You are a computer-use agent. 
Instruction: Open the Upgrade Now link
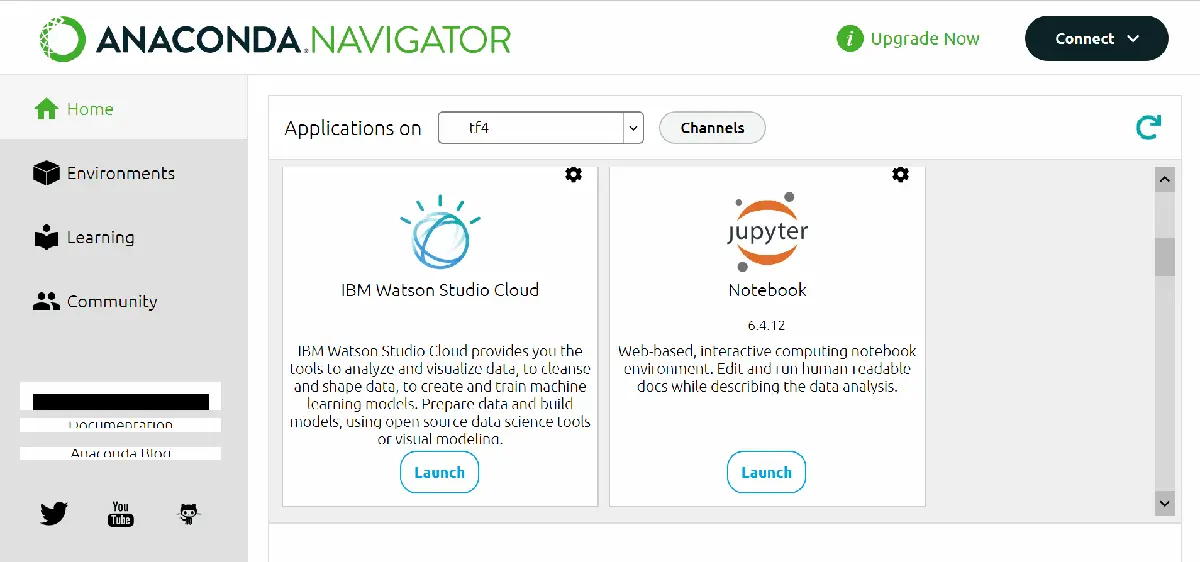[x=925, y=39]
